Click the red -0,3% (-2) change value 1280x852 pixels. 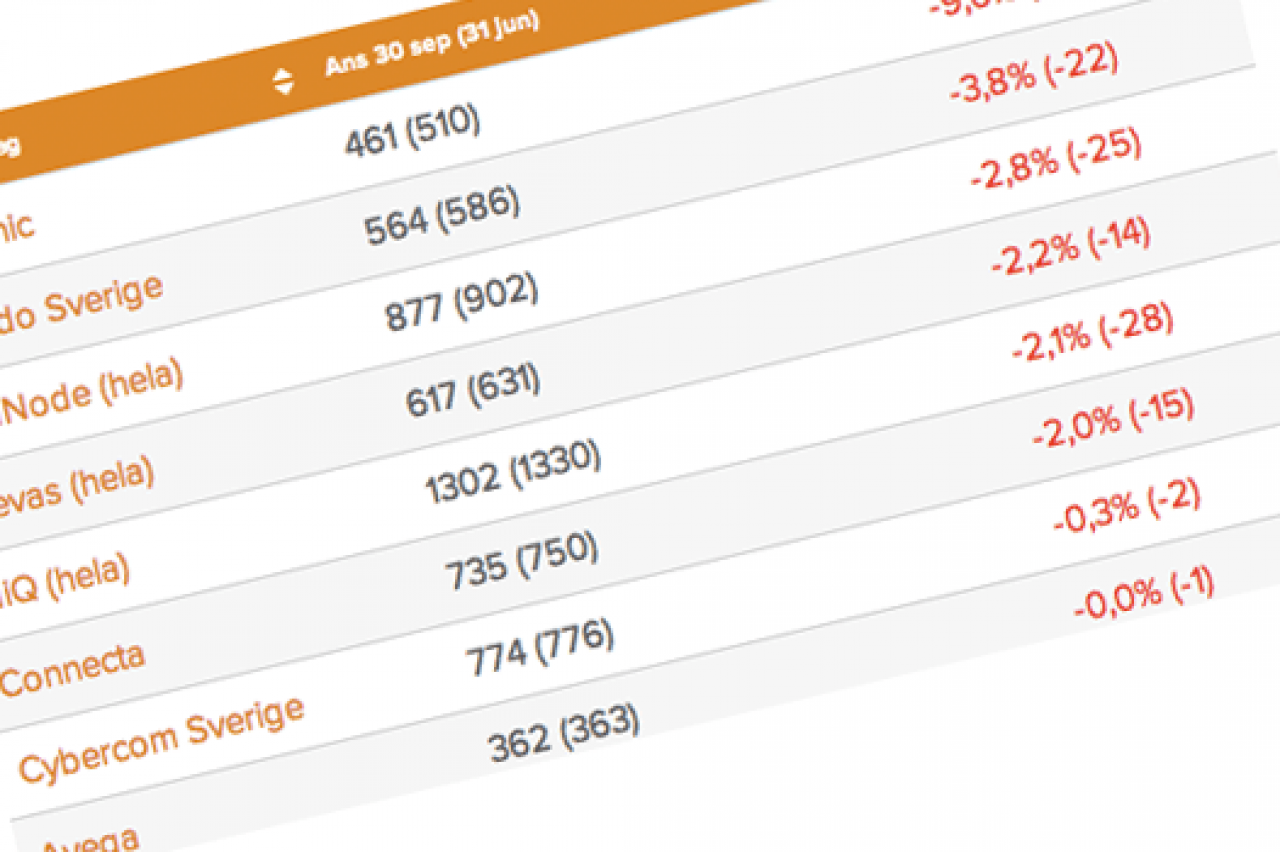tap(1126, 507)
